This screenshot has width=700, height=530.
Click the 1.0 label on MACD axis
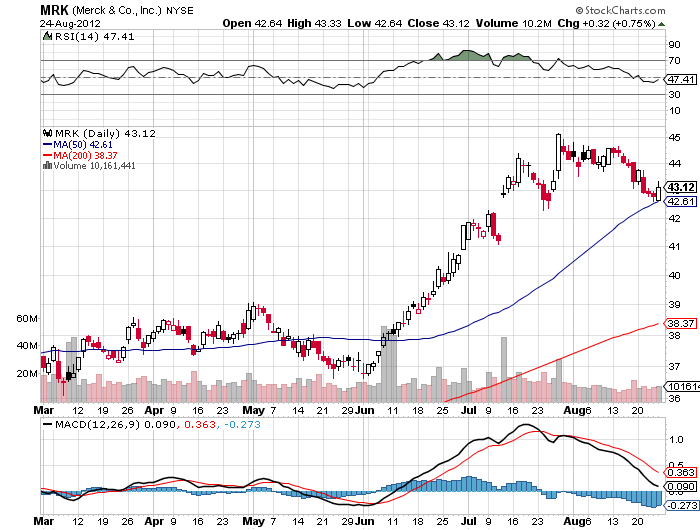(676, 440)
